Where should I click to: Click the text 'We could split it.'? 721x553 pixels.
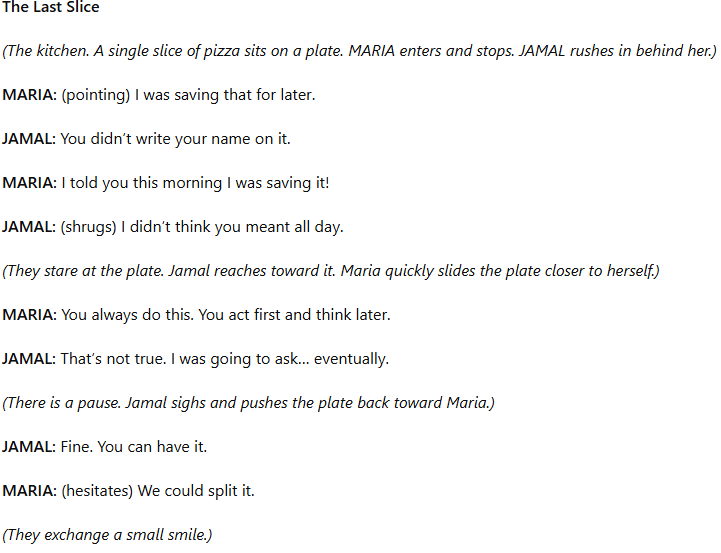(x=196, y=491)
